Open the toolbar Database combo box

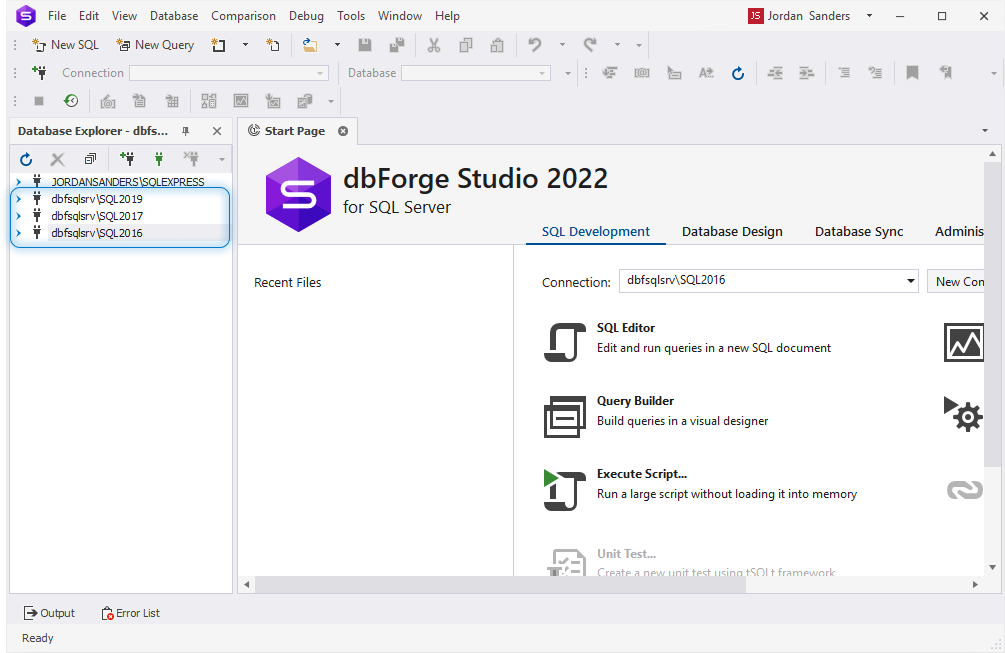tap(476, 73)
